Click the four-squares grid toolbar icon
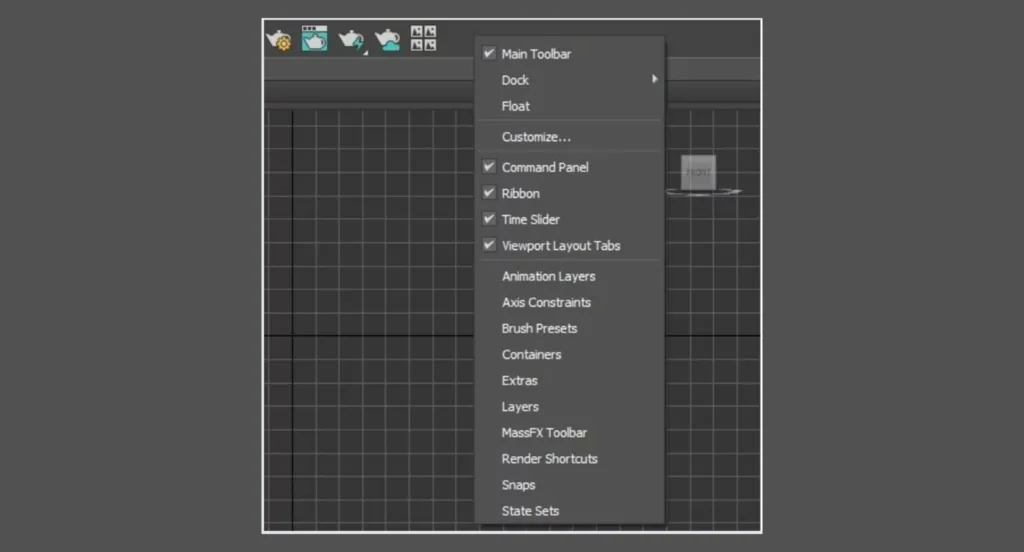 click(423, 38)
